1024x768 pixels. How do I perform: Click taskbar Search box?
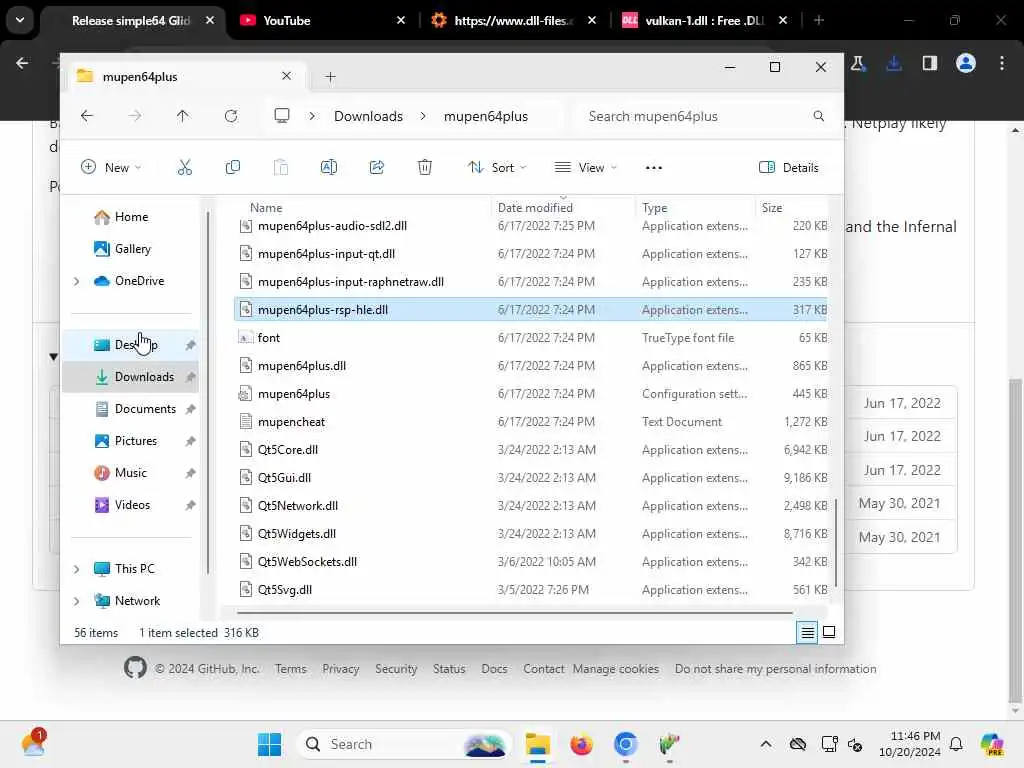[403, 744]
